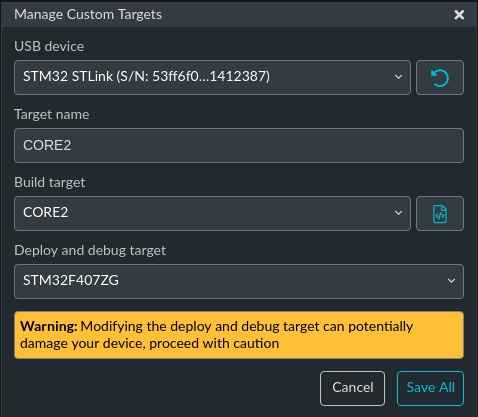Screen dimensions: 478x417
Task: Click the Manage Custom Targets title bar
Action: pos(239,15)
